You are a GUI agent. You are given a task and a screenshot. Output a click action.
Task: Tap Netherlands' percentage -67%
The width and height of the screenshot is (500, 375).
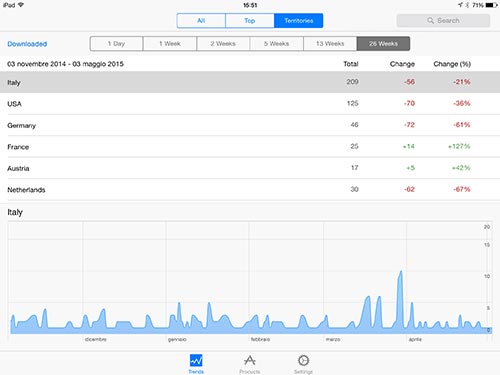click(x=462, y=189)
